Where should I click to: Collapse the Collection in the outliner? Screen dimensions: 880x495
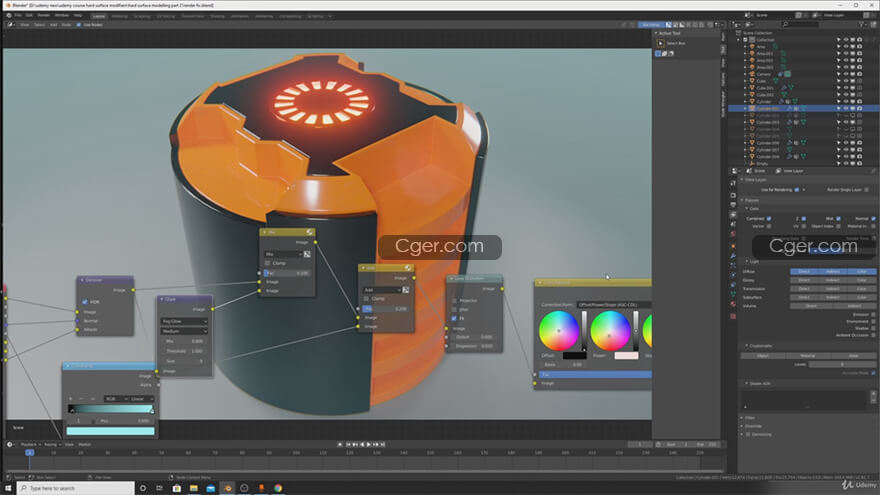click(x=741, y=40)
